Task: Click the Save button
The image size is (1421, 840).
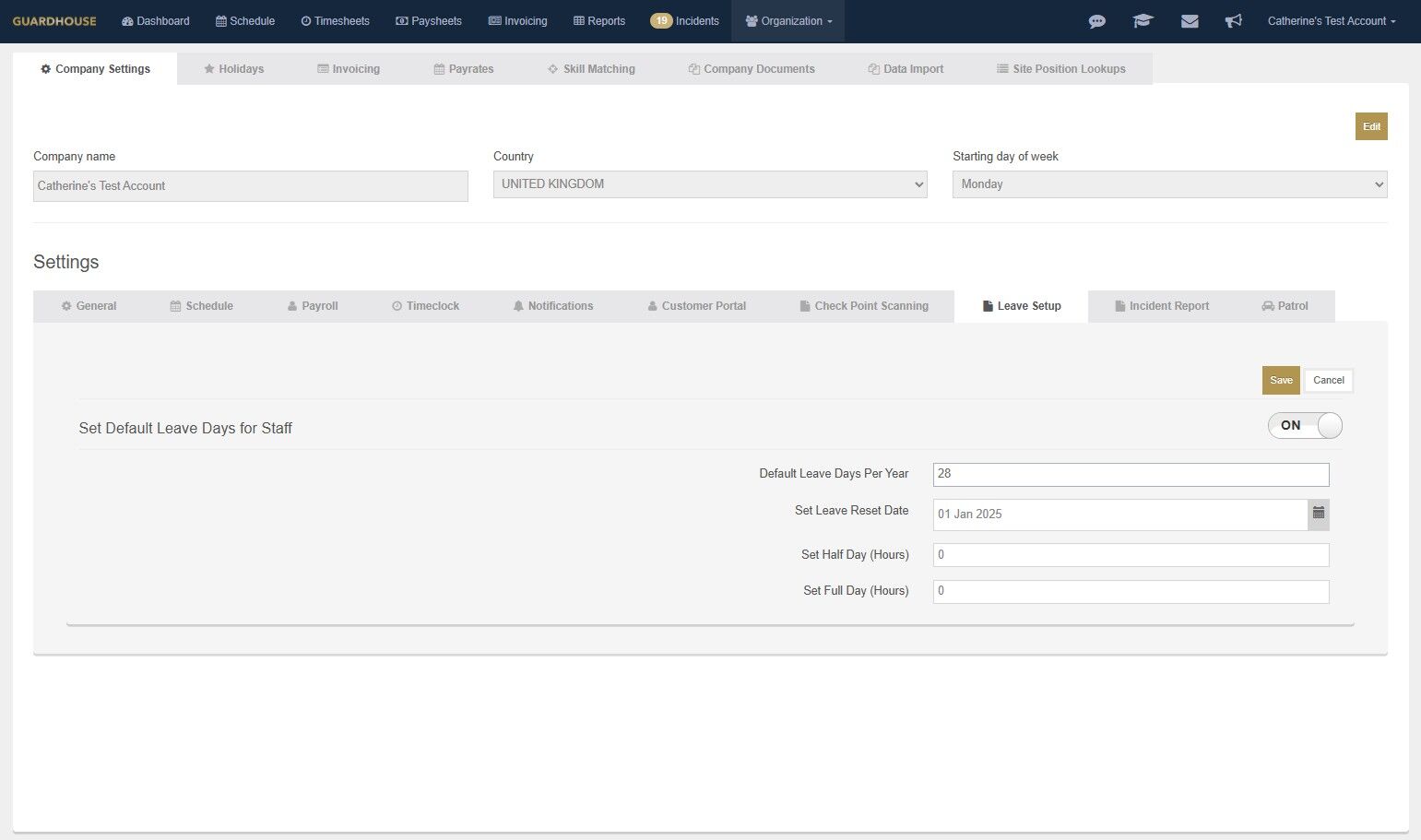Action: (x=1281, y=380)
